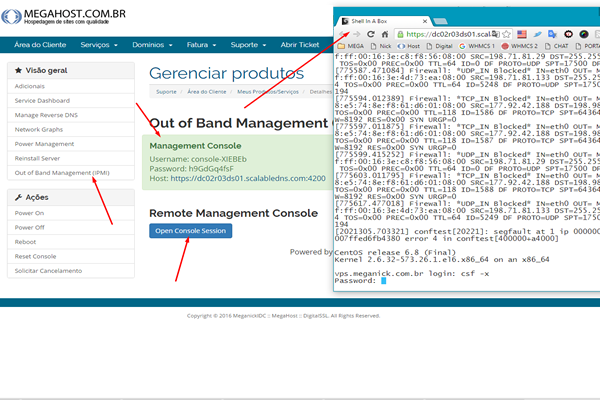The width and height of the screenshot is (600, 400).
Task: Open the CHAT bookmark
Action: pos(557,46)
